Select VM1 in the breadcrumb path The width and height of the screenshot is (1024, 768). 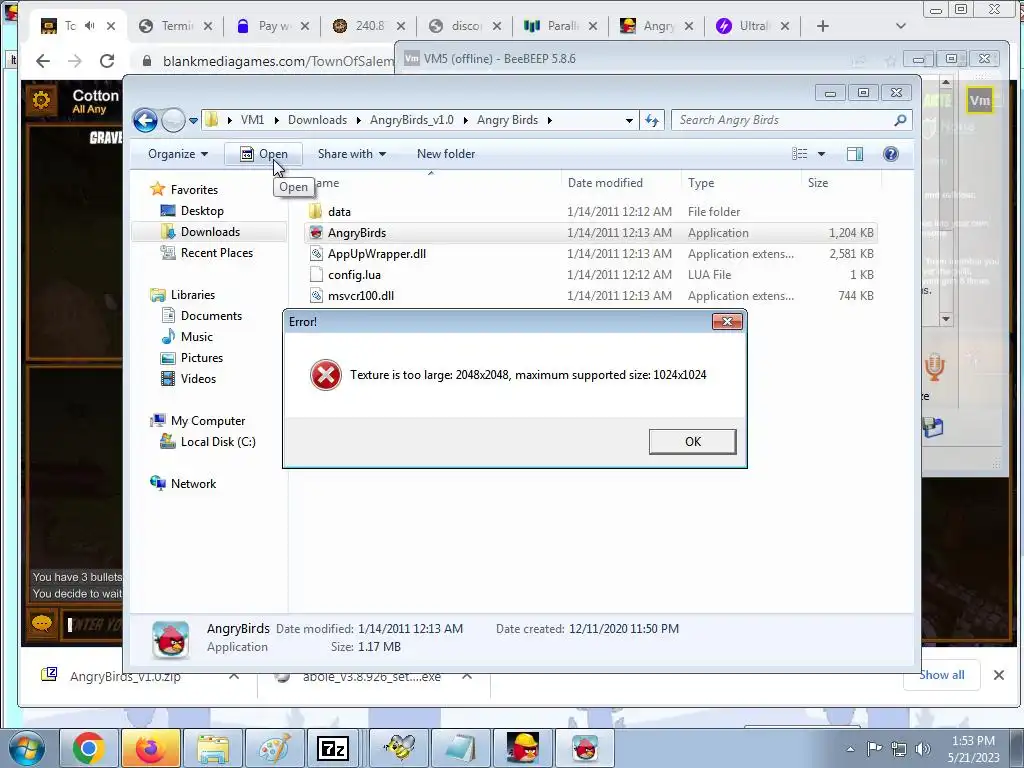[x=252, y=120]
